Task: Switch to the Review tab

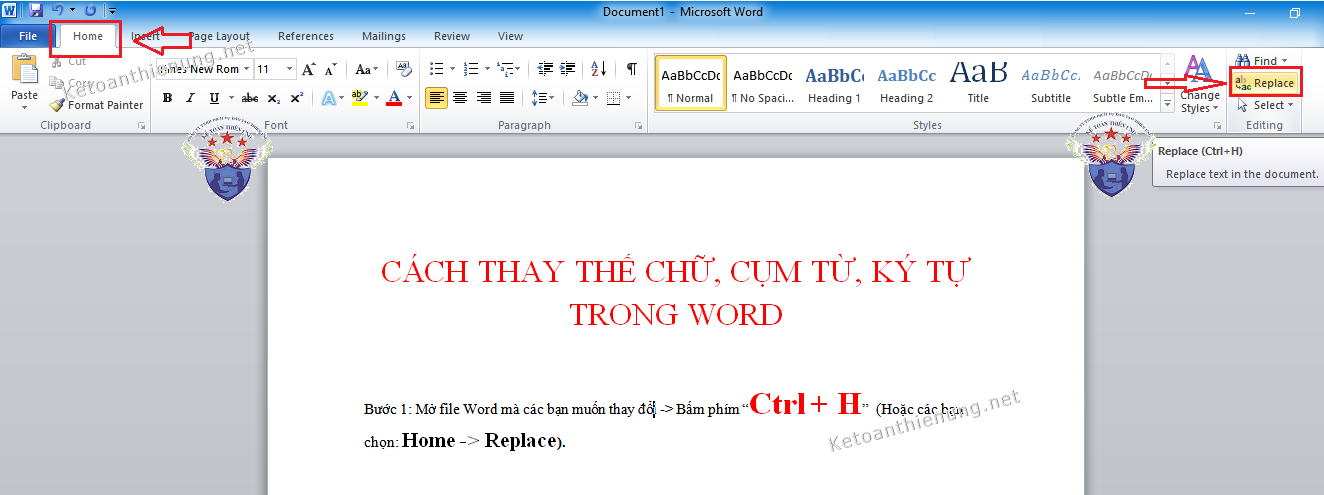Action: coord(452,36)
